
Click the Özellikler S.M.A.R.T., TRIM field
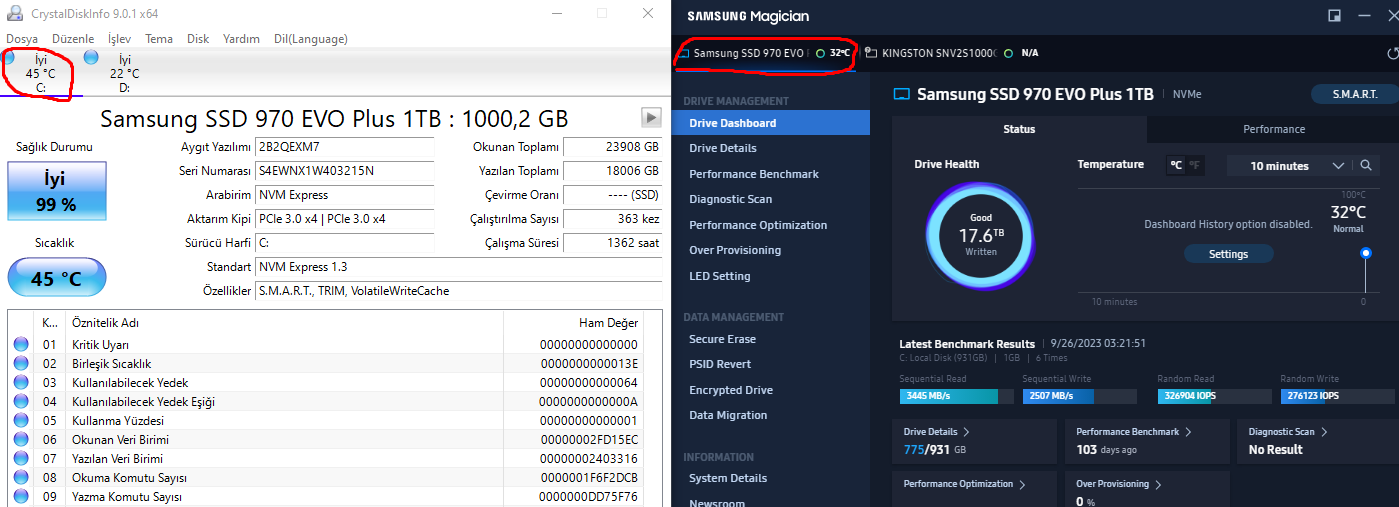pos(459,291)
